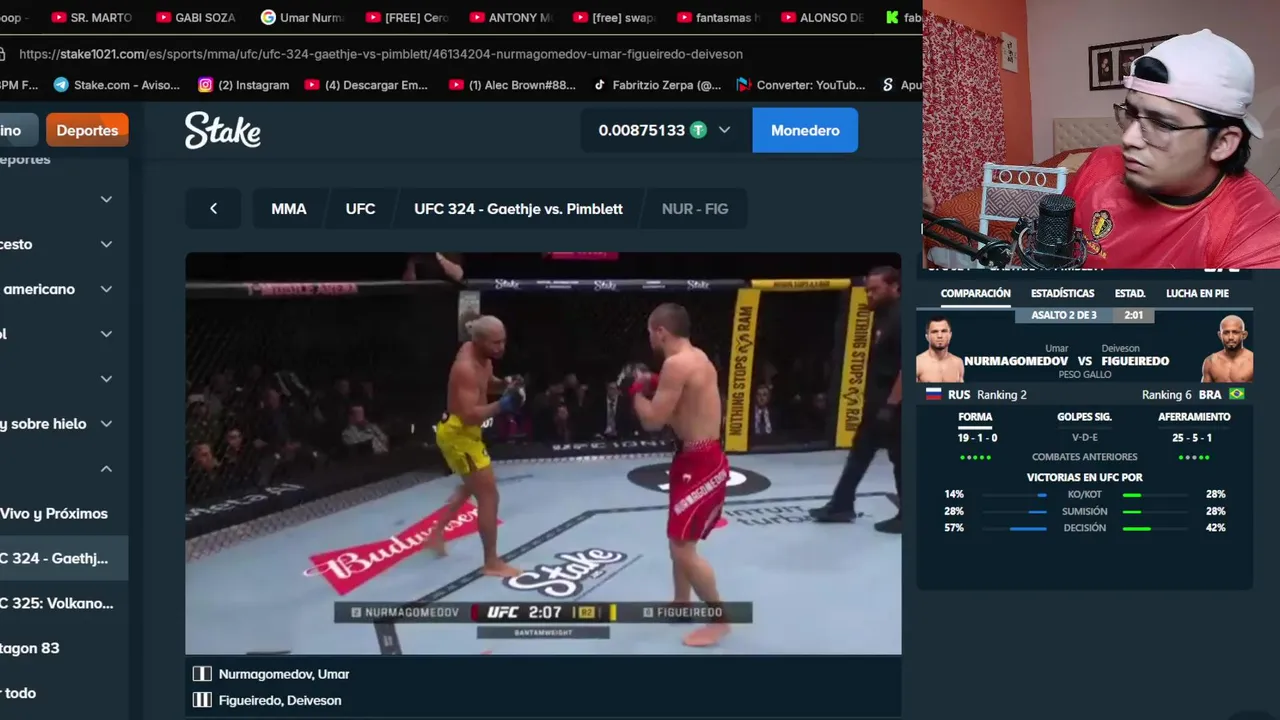Screen dimensions: 1280x720
Task: Click the icon beside Figueiredo, Deiveson
Action: coord(202,700)
